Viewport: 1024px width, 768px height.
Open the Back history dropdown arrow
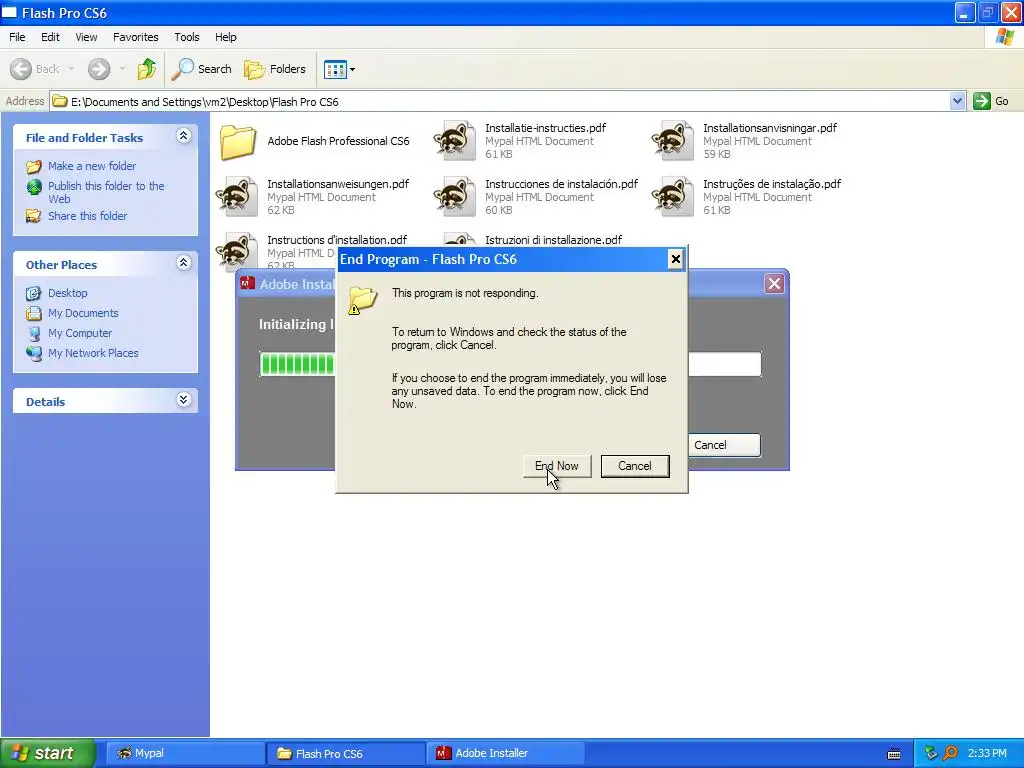[71, 69]
